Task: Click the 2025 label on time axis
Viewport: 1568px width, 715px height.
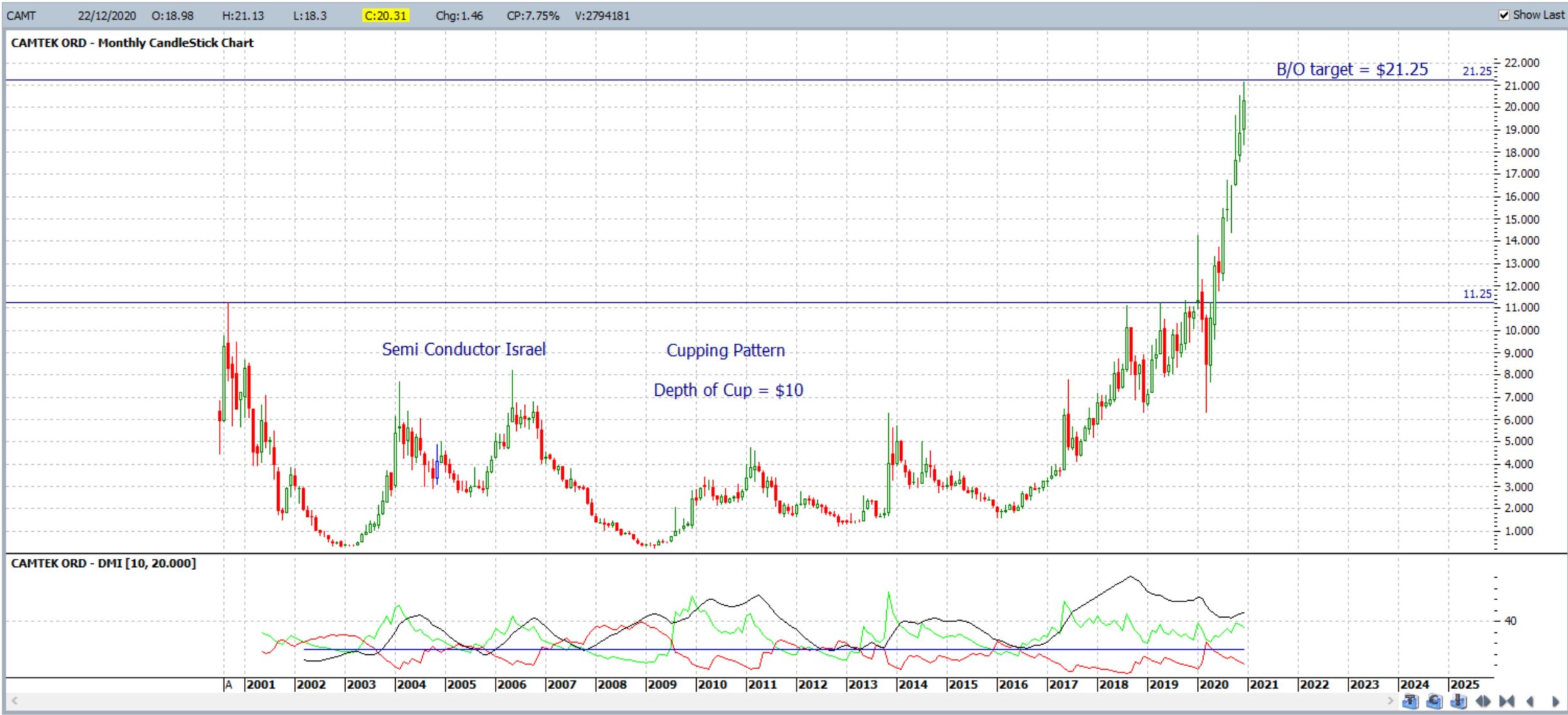Action: [1465, 684]
